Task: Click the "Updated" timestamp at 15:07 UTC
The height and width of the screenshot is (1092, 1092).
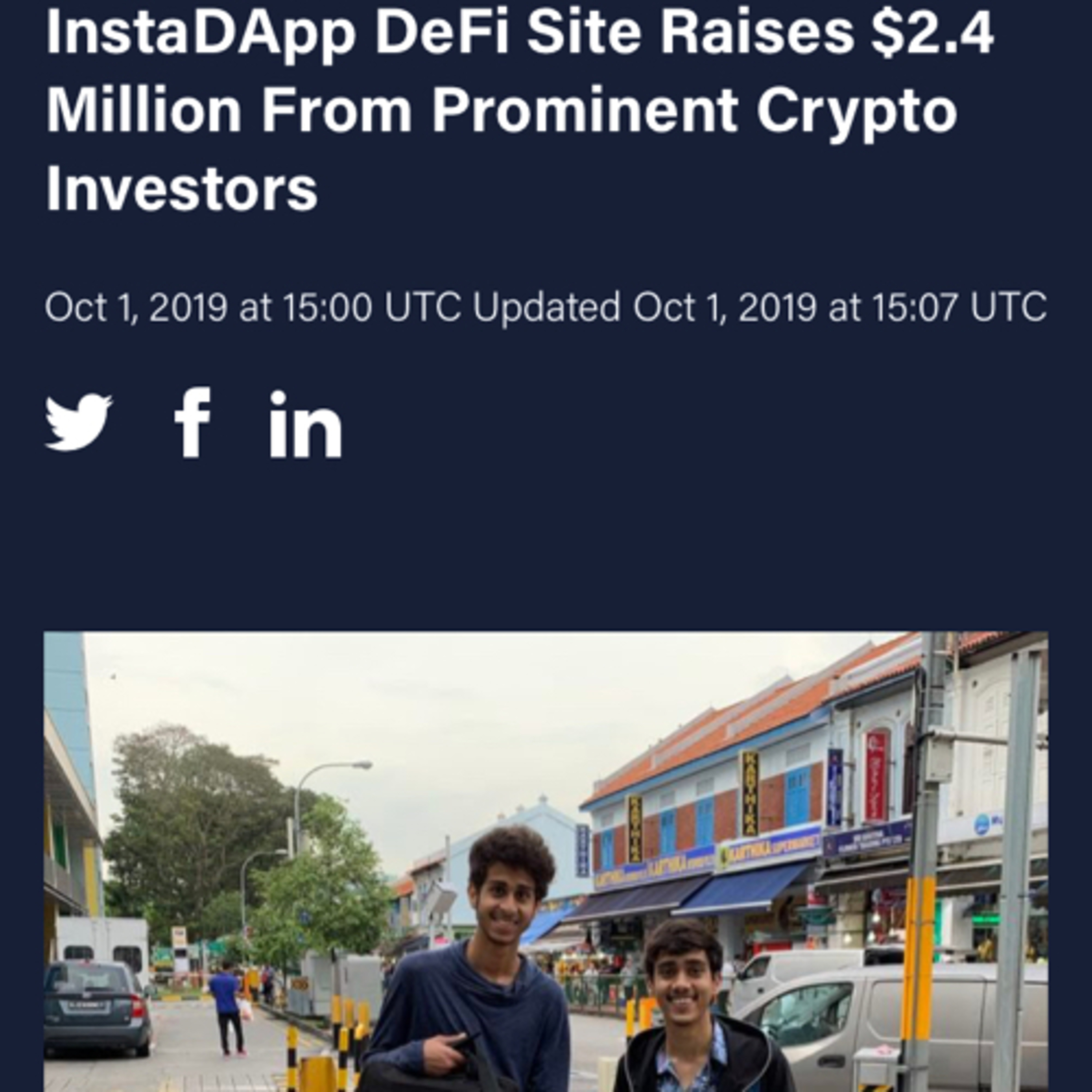Action: (760, 308)
